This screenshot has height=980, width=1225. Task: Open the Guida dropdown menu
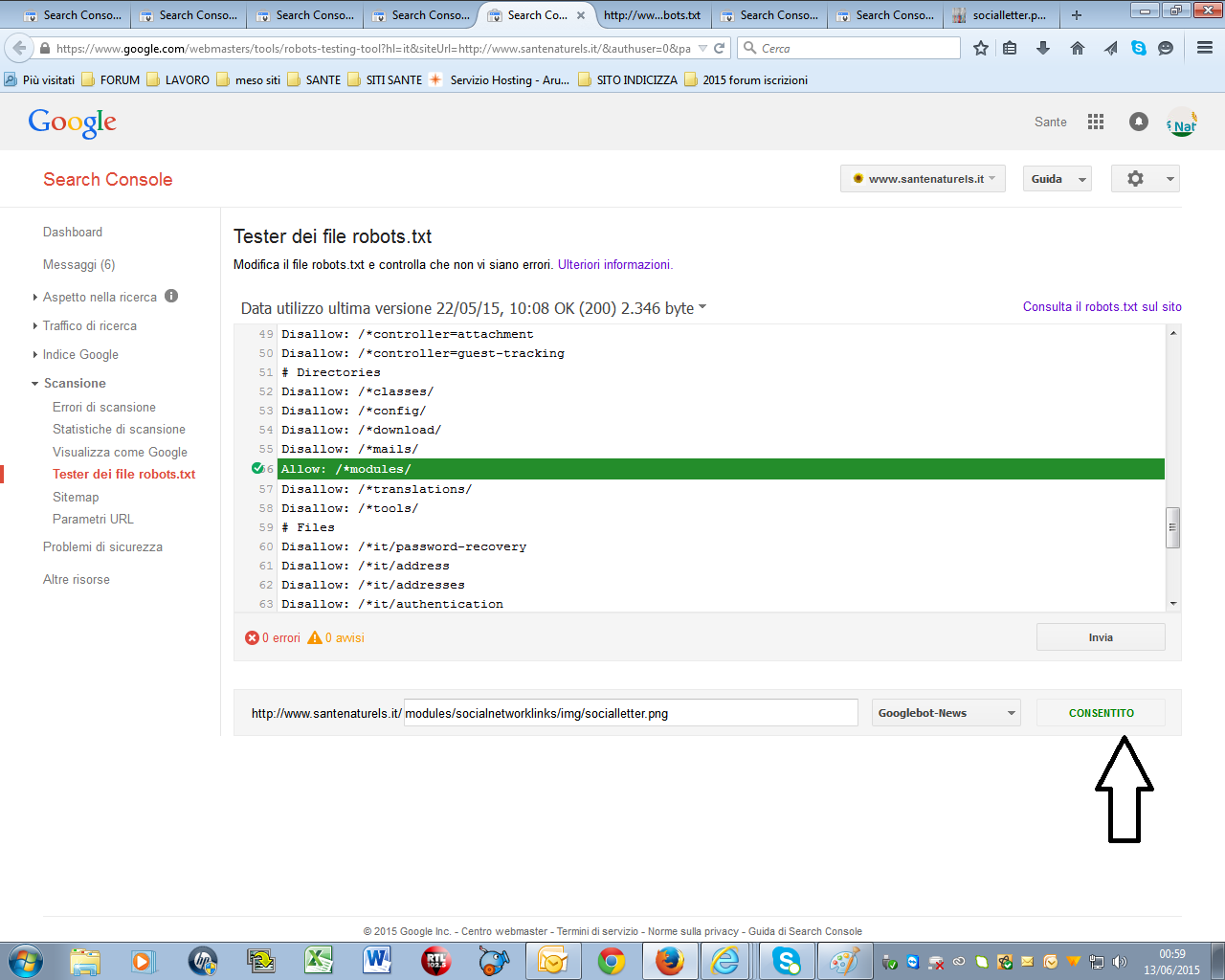(x=1058, y=179)
